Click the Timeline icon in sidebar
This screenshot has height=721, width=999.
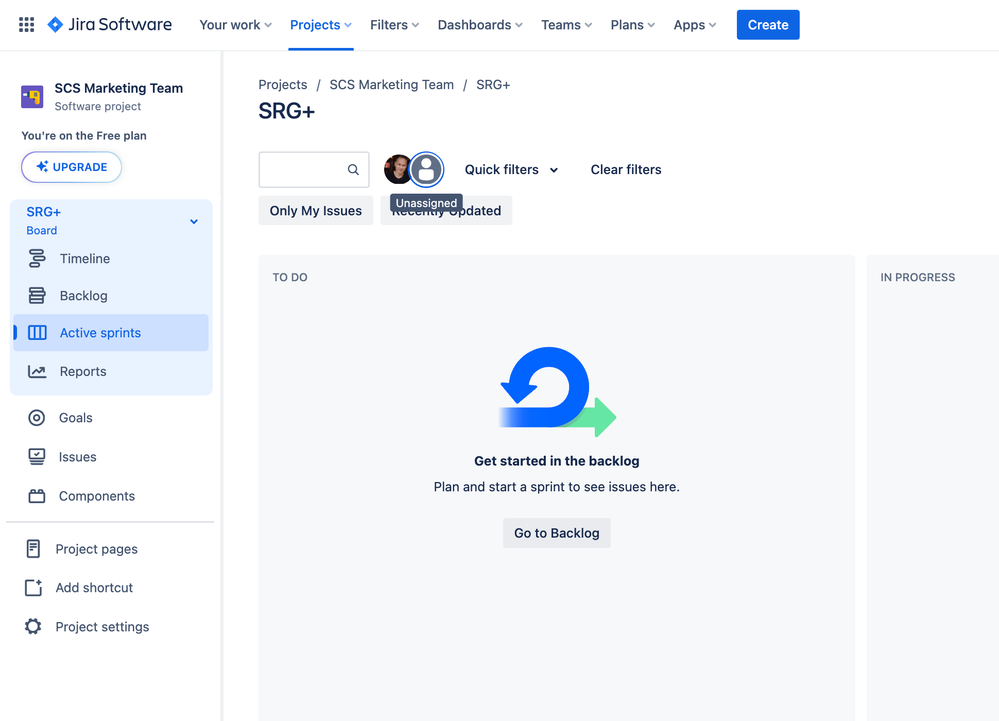tap(37, 259)
